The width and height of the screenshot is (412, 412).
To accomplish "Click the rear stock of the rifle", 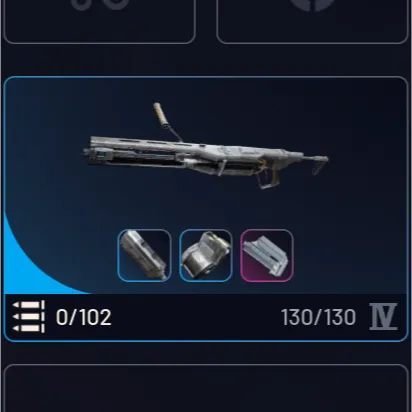I will [316, 164].
